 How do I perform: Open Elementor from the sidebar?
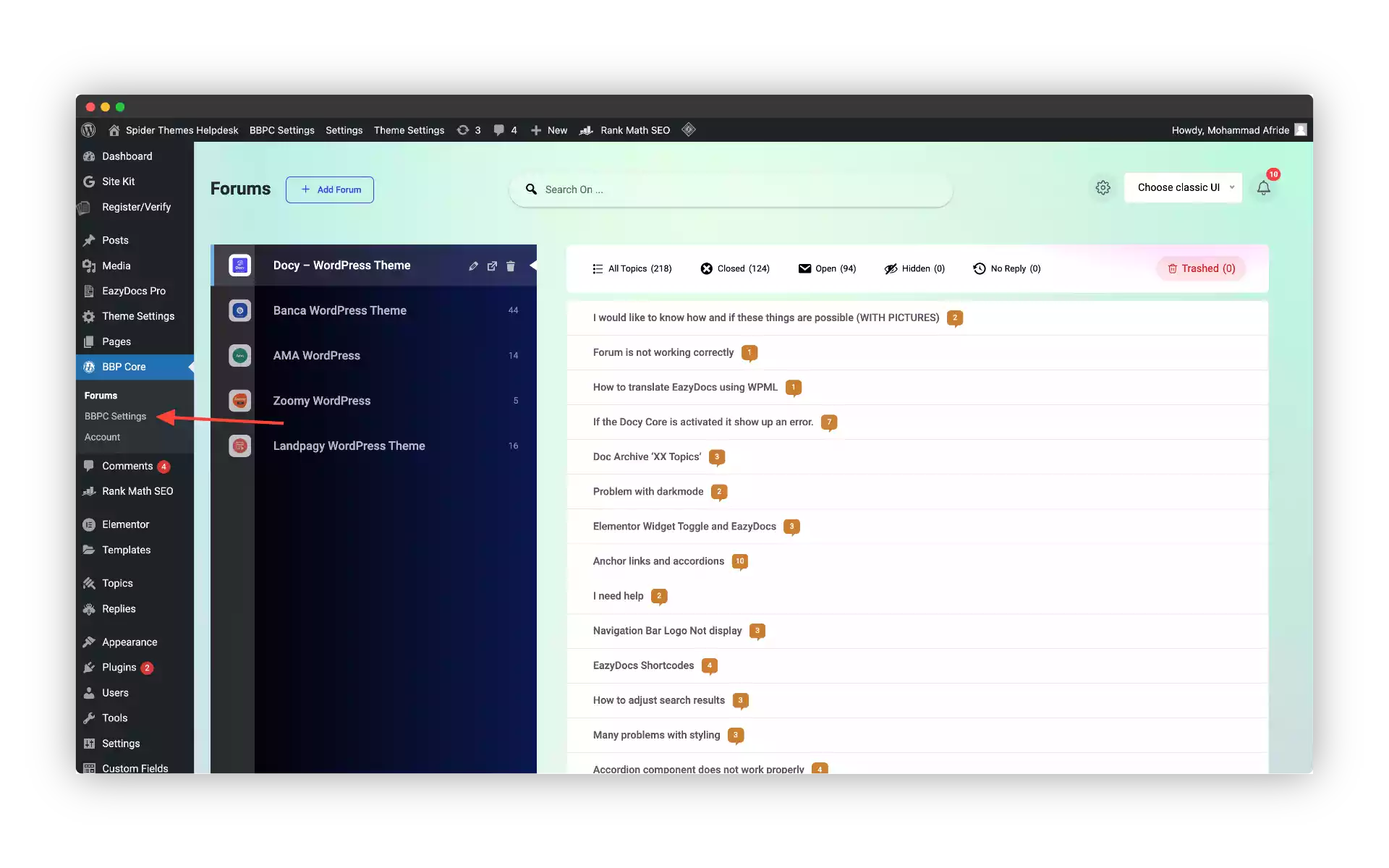point(124,524)
